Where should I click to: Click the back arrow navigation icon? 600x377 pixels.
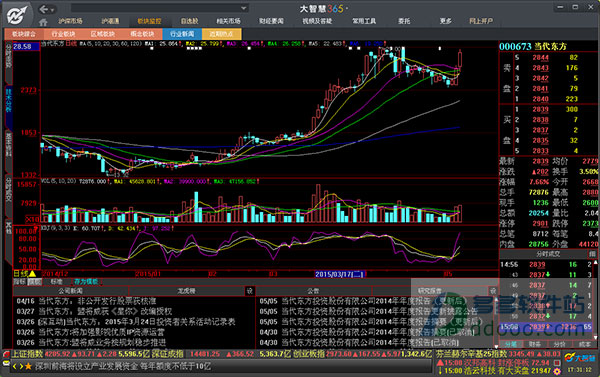point(44,9)
